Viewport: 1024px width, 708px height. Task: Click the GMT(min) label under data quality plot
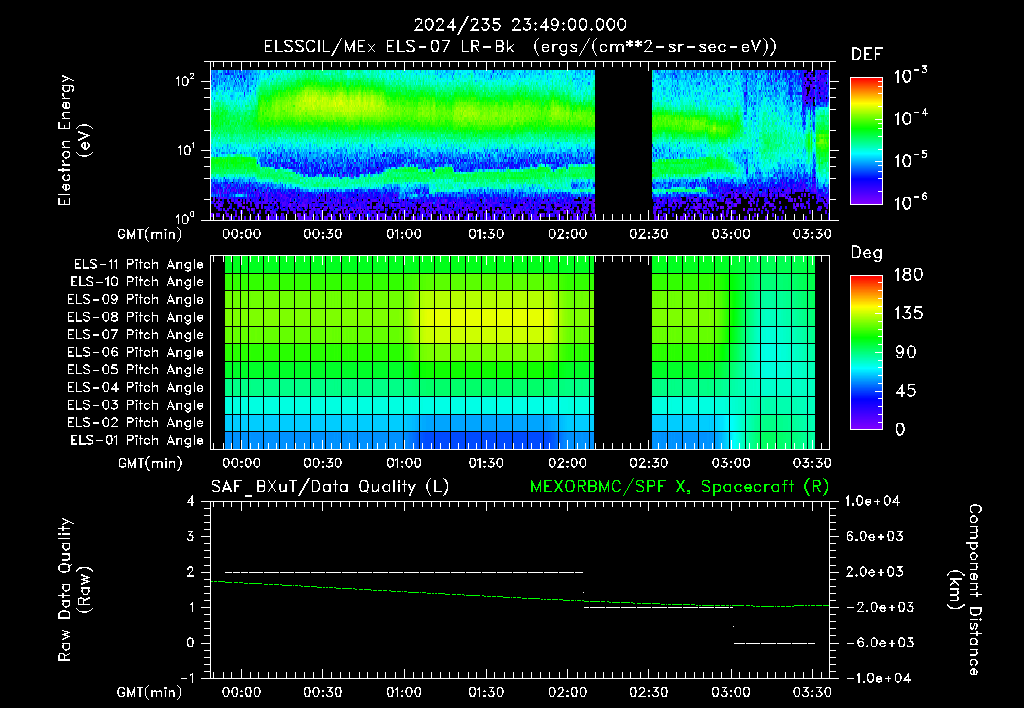coord(150,692)
